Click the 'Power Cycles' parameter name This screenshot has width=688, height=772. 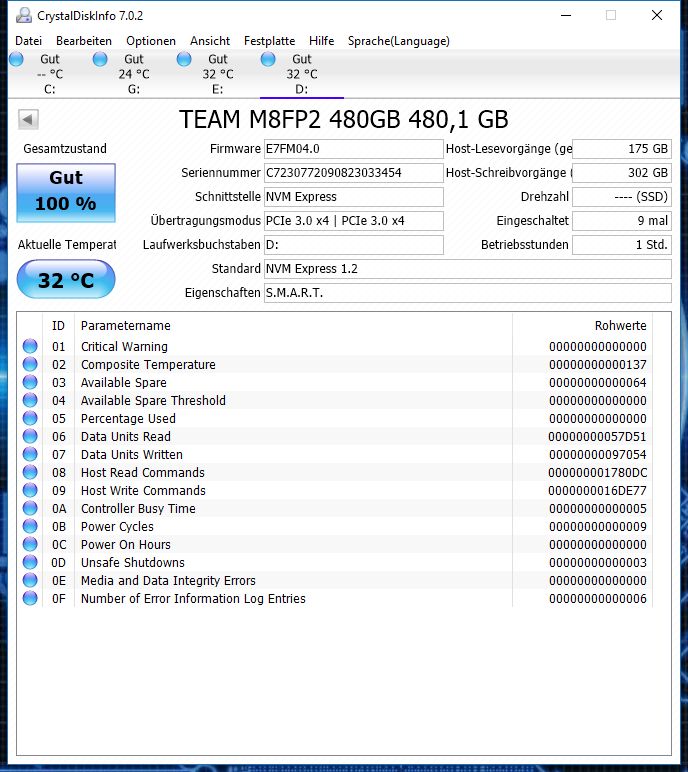click(117, 526)
